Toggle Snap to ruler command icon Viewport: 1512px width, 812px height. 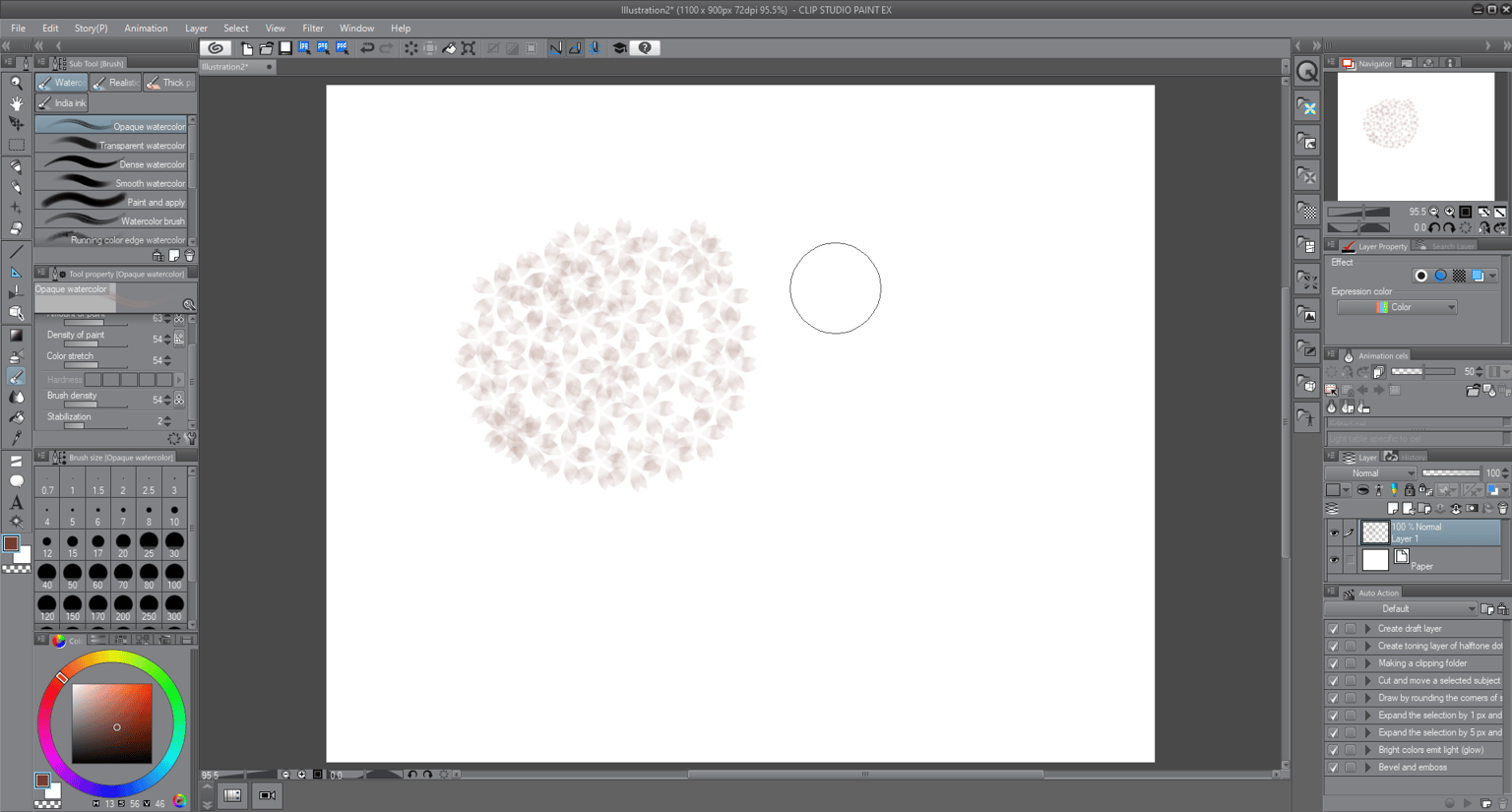pyautogui.click(x=556, y=48)
